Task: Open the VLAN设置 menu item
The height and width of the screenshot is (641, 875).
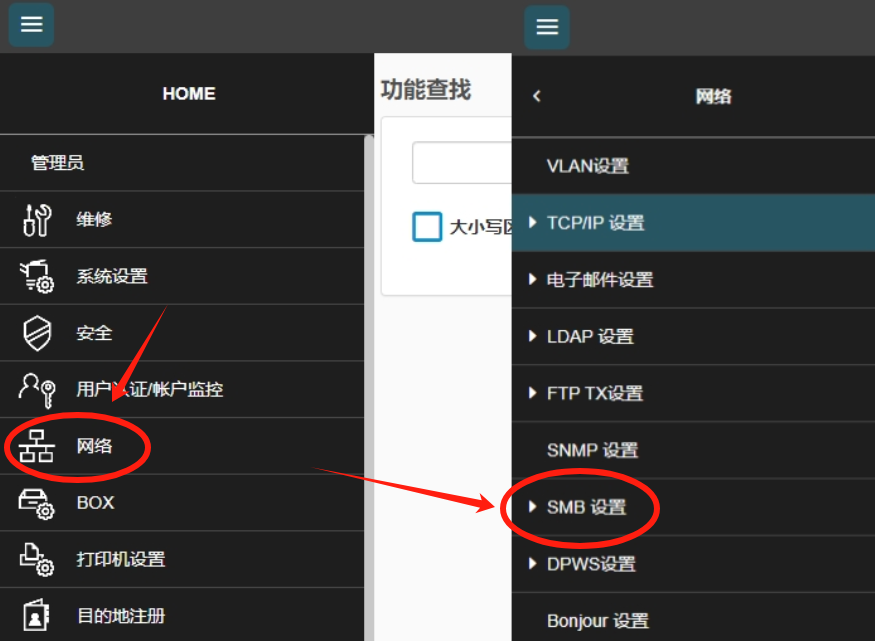Action: pos(588,166)
